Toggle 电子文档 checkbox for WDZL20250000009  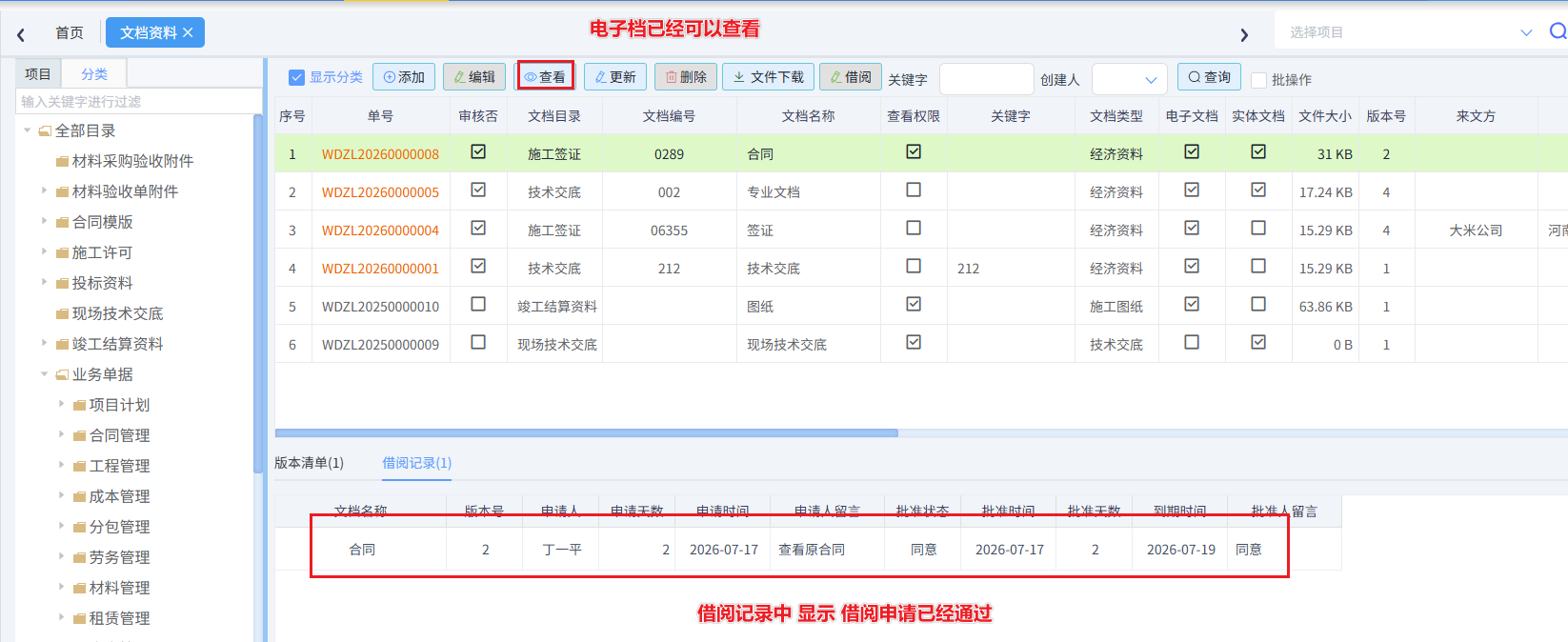(1192, 342)
